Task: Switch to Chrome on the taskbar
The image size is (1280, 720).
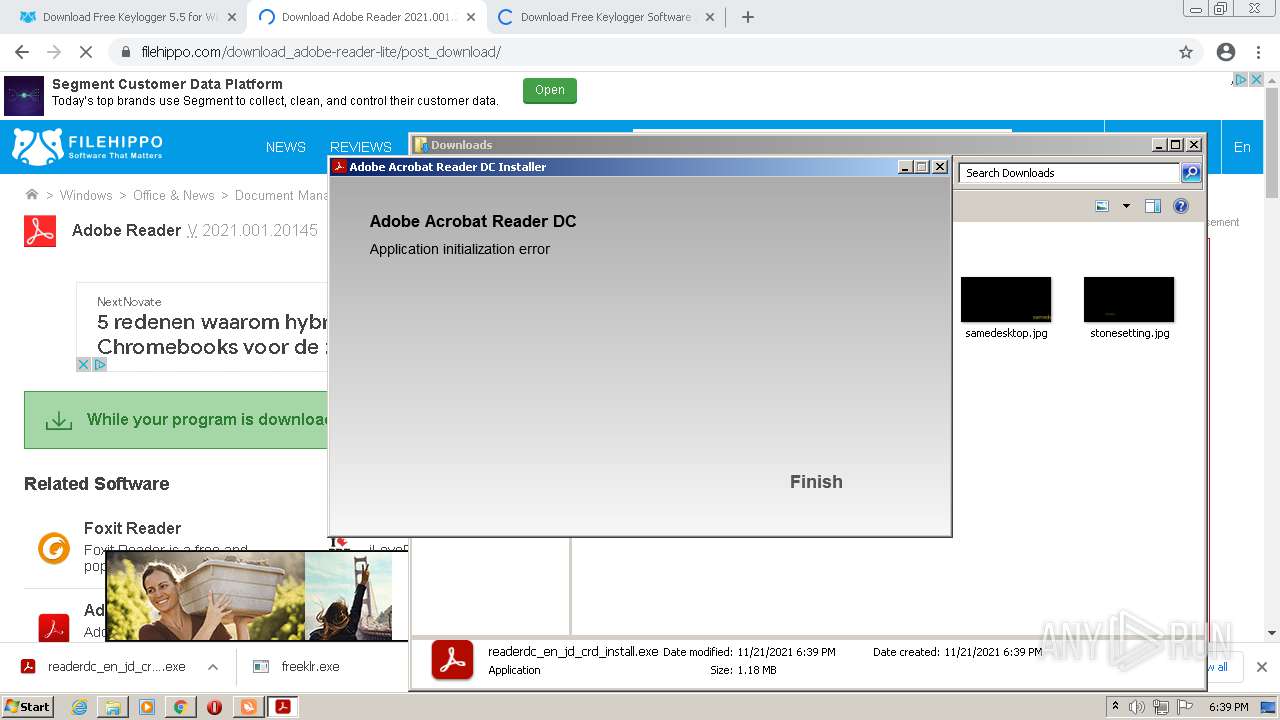Action: [x=181, y=707]
